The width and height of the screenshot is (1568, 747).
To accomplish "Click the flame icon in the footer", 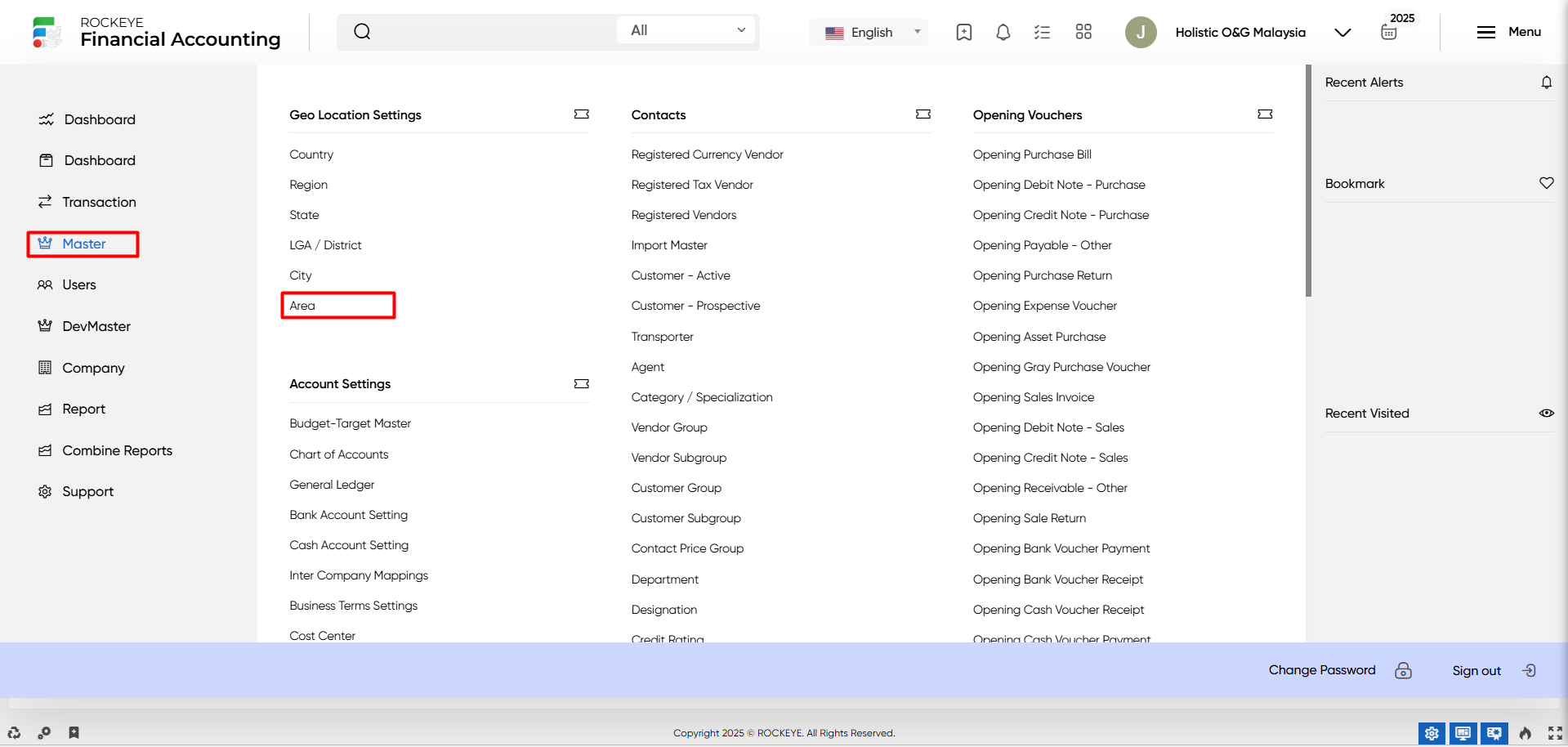I will 1525,733.
